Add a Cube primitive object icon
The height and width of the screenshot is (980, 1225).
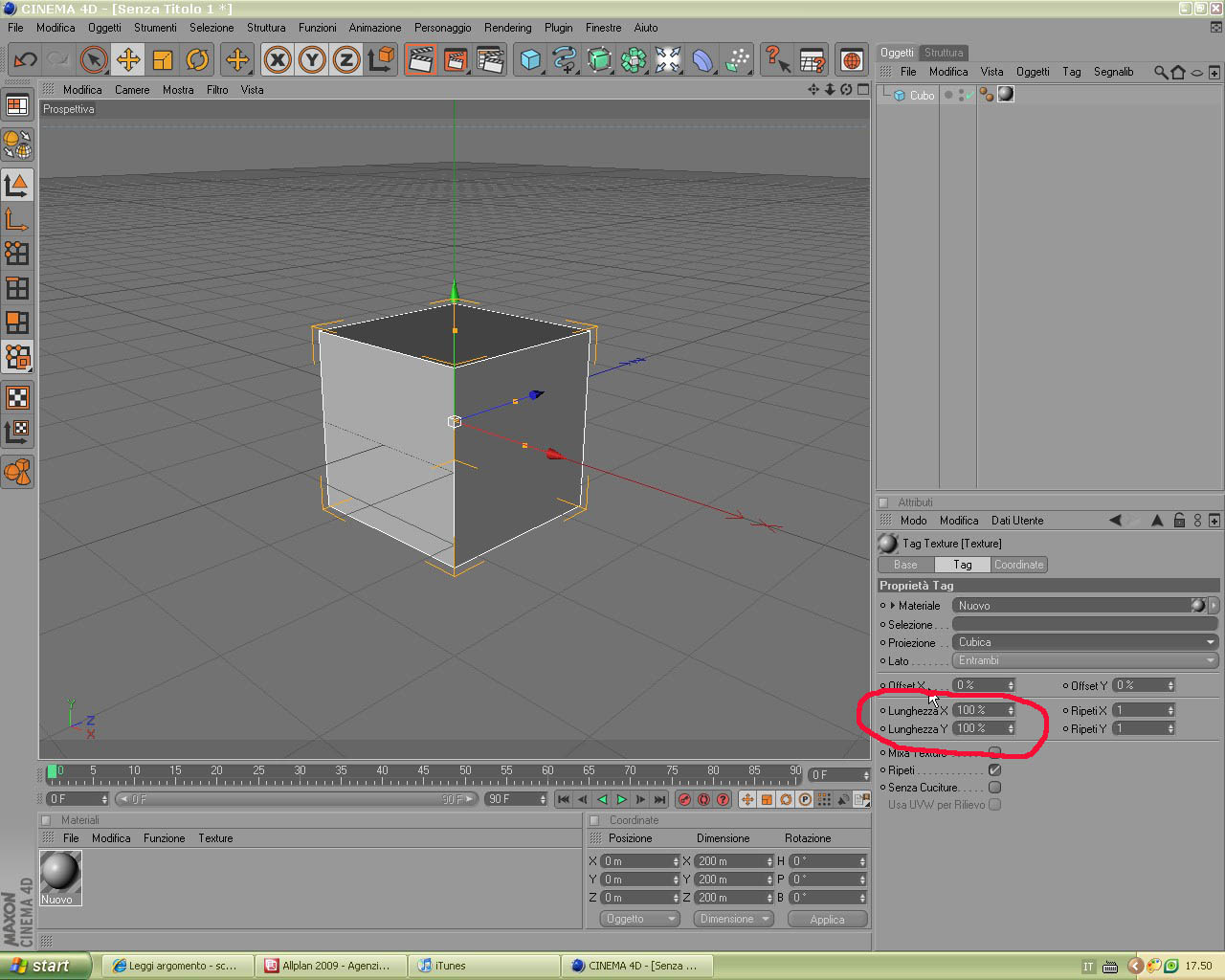pyautogui.click(x=530, y=60)
